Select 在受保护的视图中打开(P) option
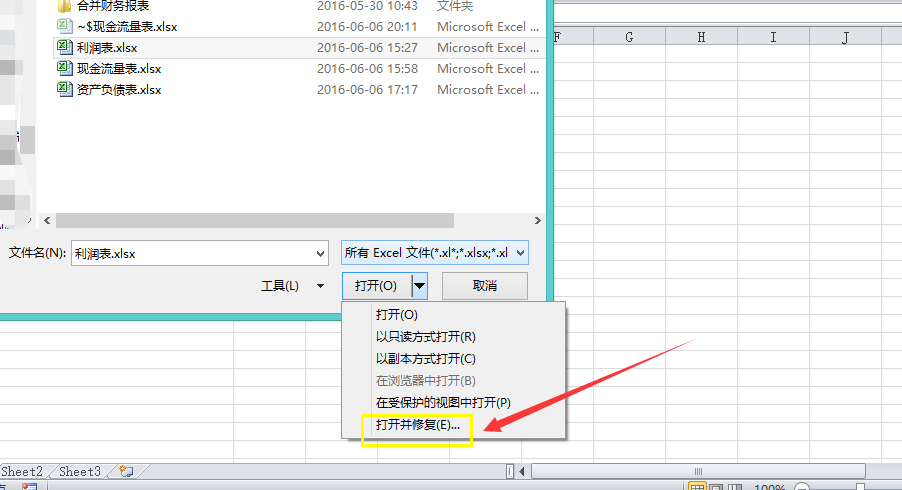902x490 pixels. click(x=443, y=402)
